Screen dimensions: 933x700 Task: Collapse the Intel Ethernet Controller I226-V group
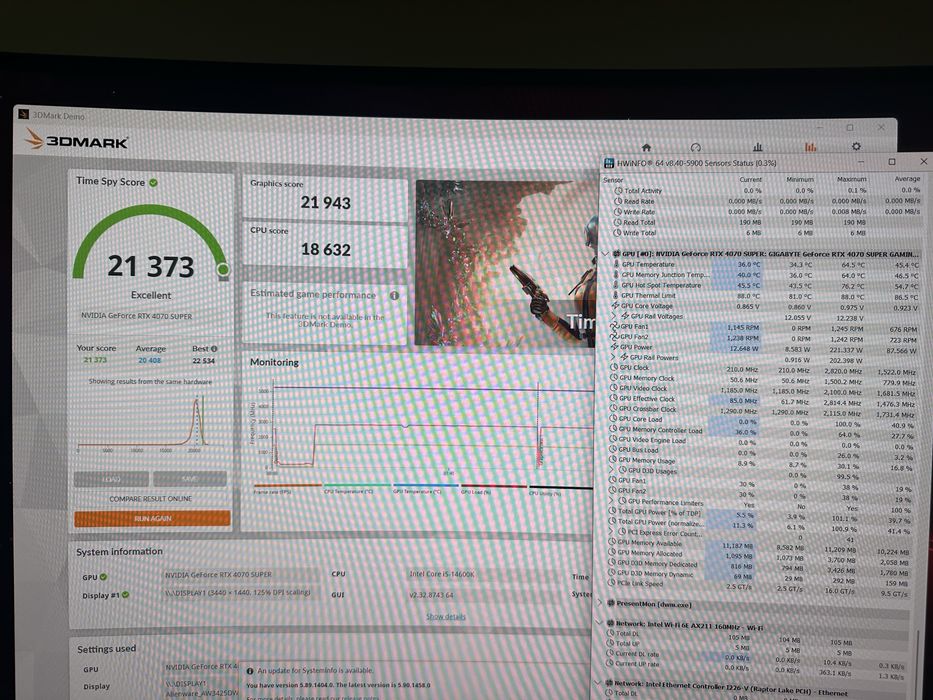click(x=599, y=683)
